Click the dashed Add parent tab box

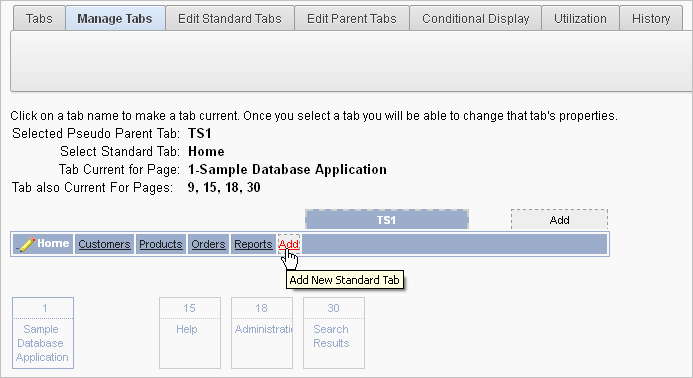tap(560, 220)
